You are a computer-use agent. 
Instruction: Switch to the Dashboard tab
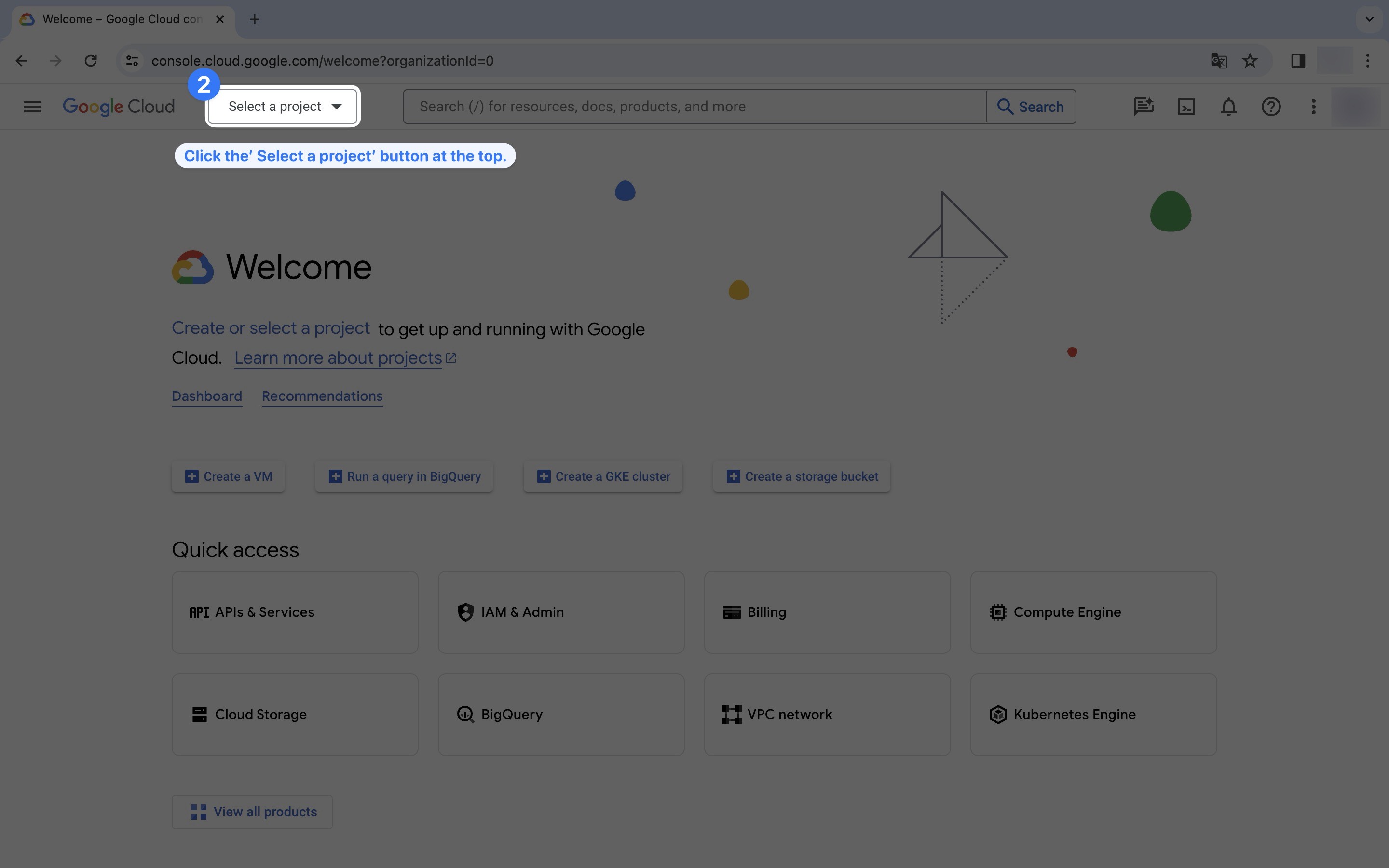[x=206, y=397]
